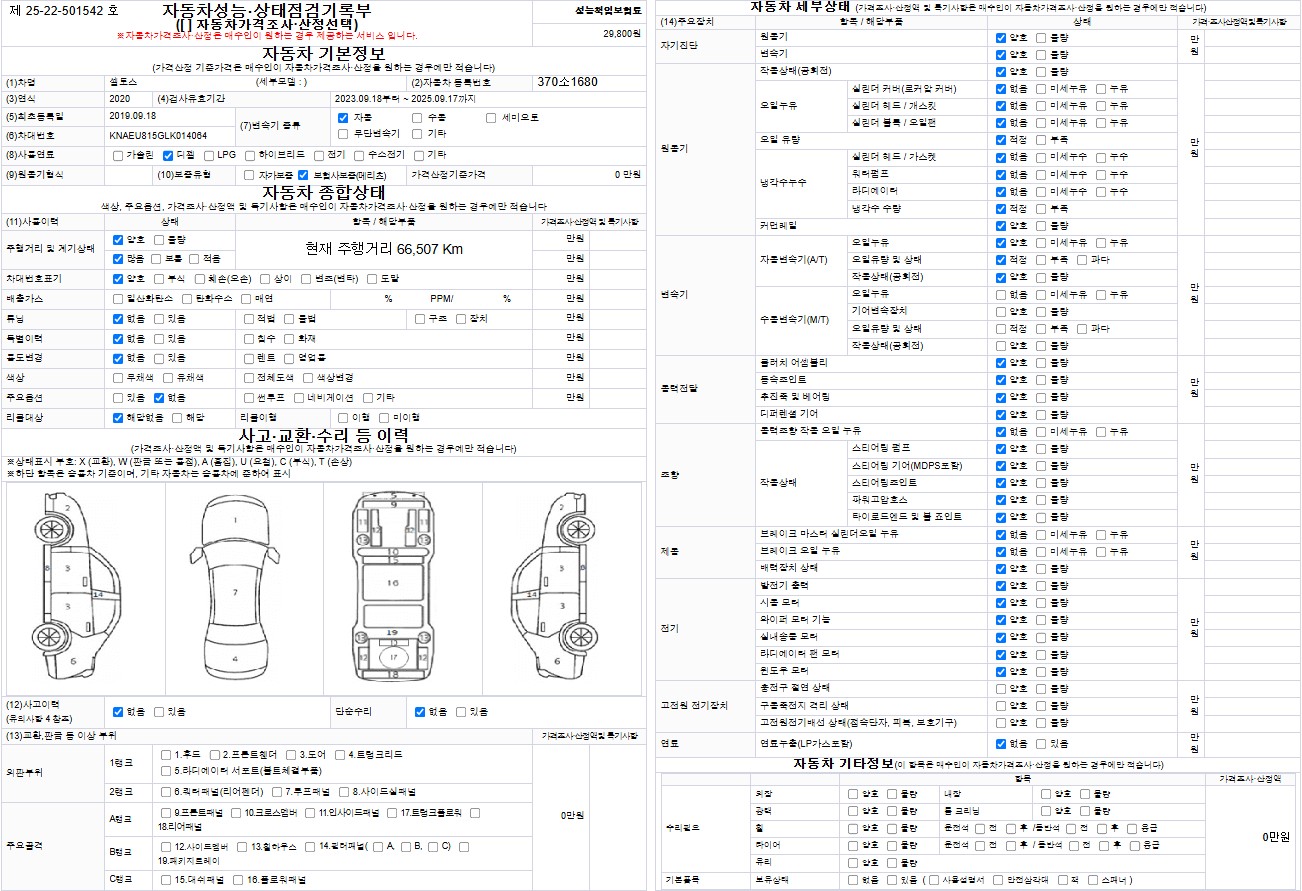The height and width of the screenshot is (891, 1302).
Task: Tick 적음 mileage level checkbox
Action: click(194, 258)
